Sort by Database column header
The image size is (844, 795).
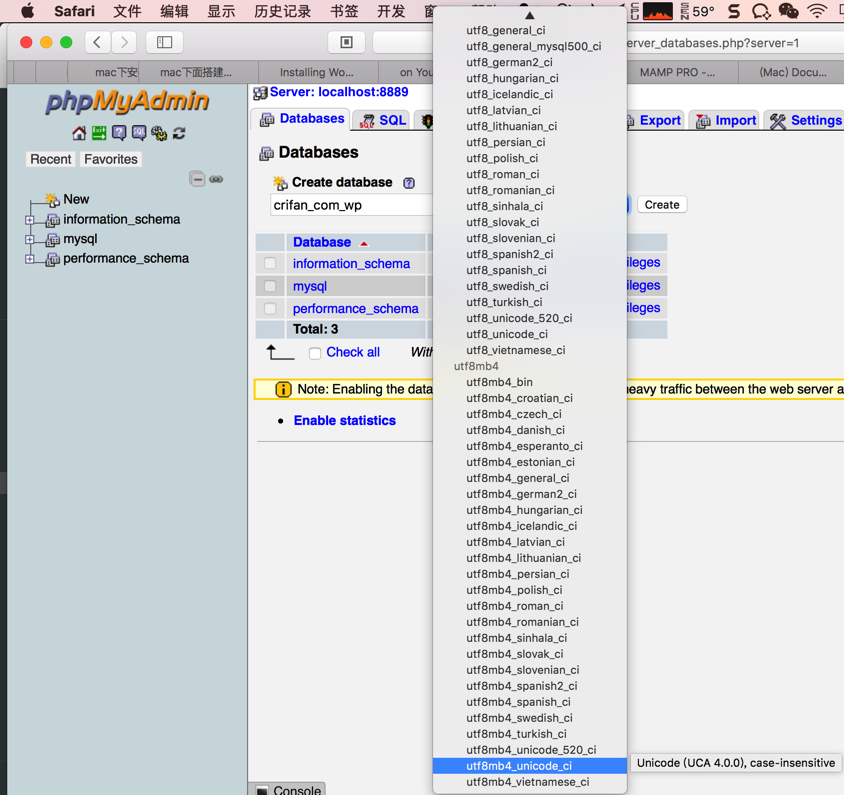click(x=322, y=242)
